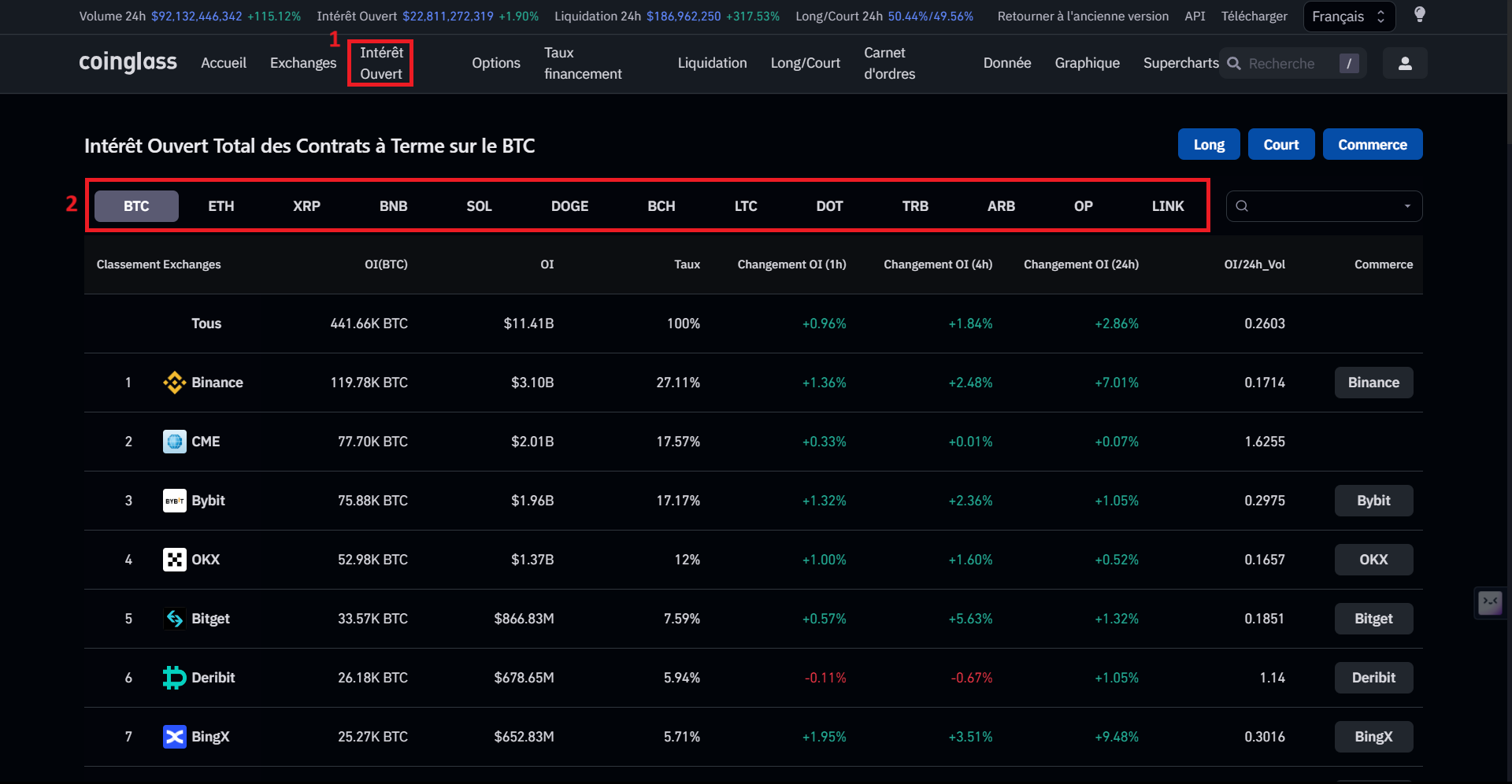Sort by OI/24h_Vol column header

tap(1254, 264)
